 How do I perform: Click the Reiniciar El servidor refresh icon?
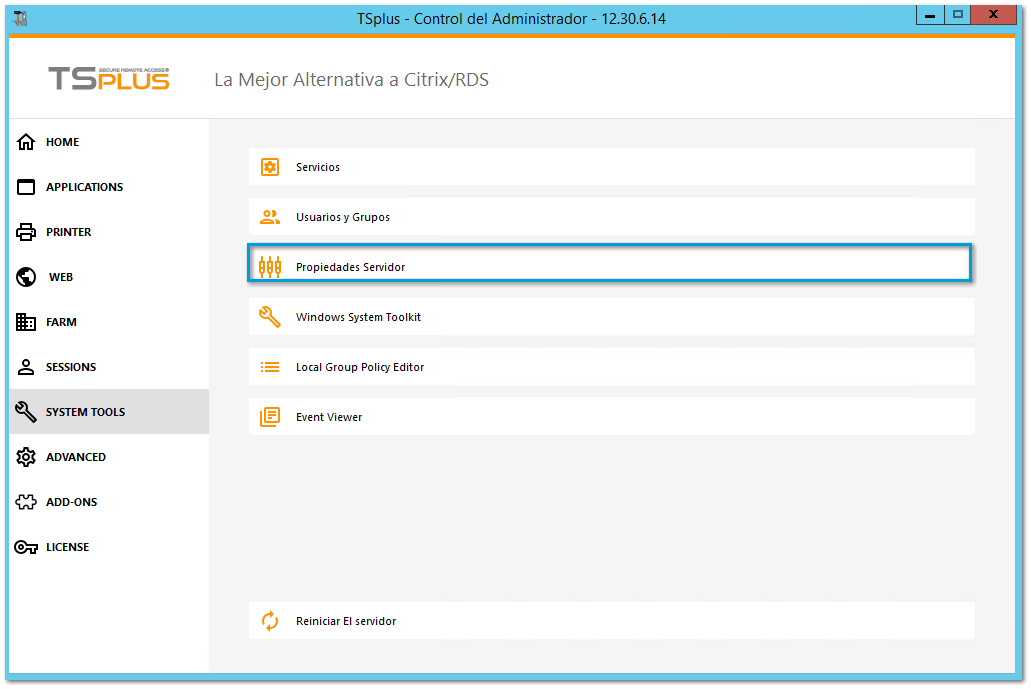point(270,621)
